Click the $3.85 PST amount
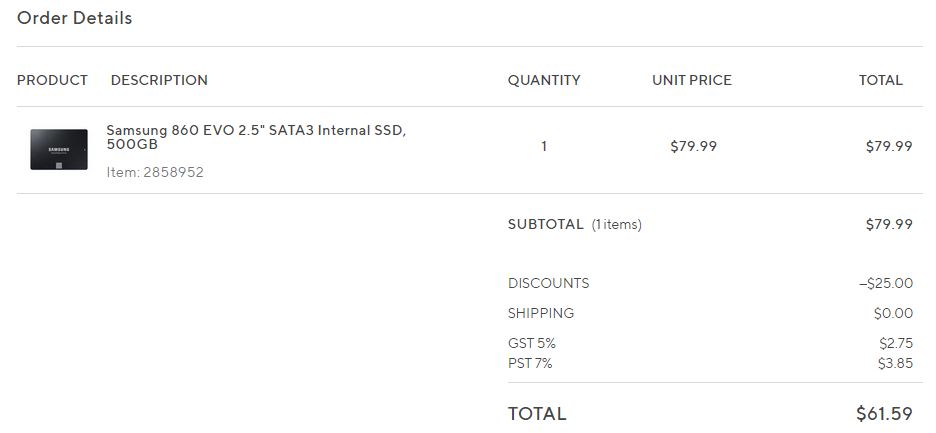This screenshot has width=936, height=433. click(894, 363)
